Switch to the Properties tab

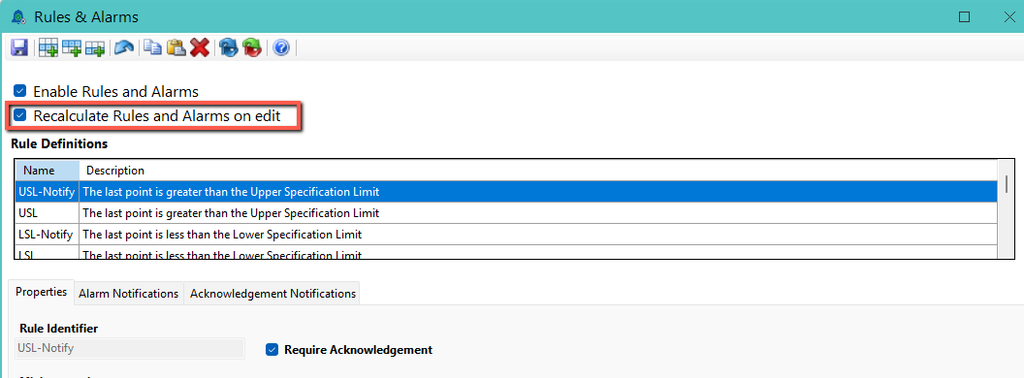coord(41,292)
